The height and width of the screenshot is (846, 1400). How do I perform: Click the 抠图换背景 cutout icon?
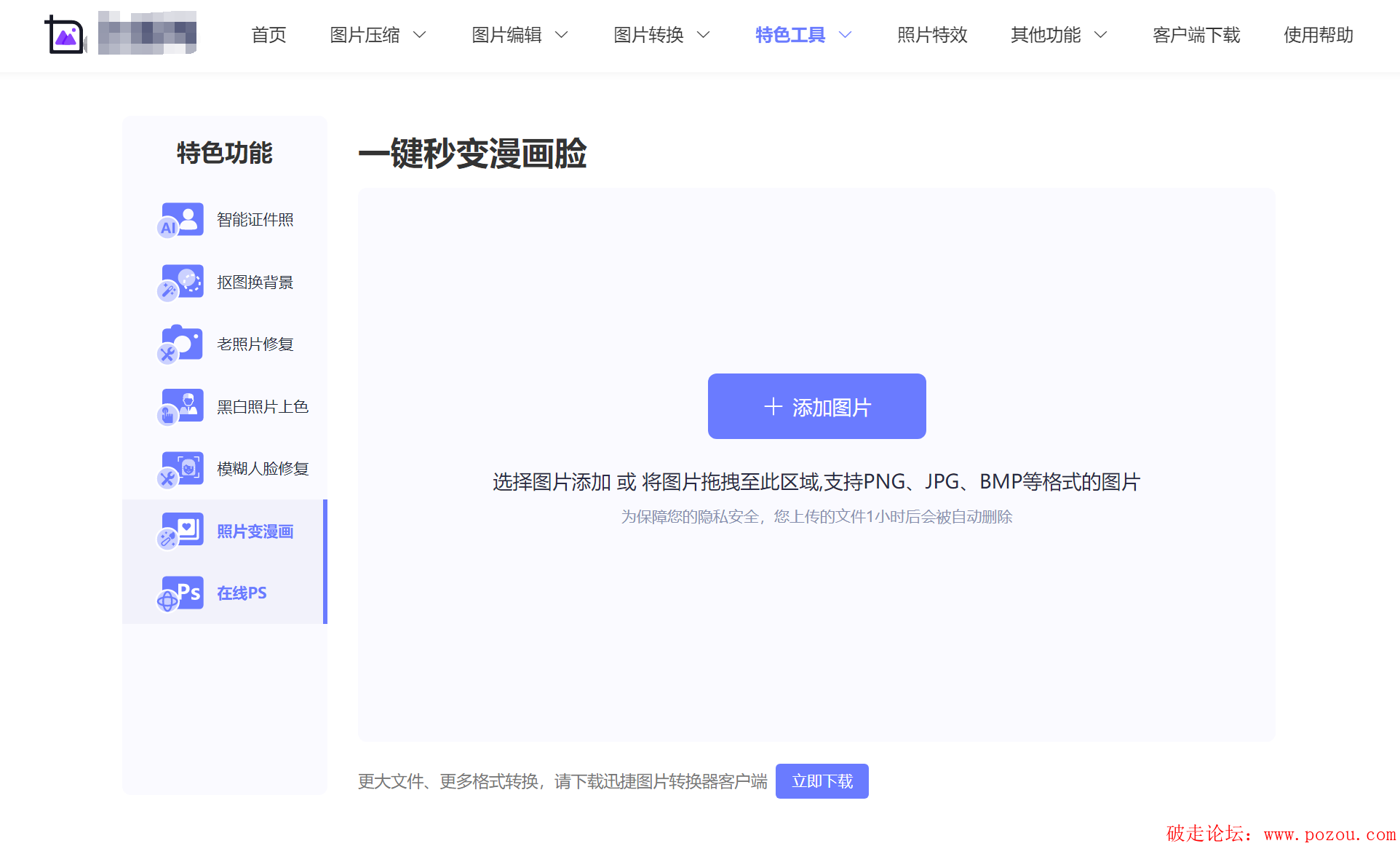[x=180, y=282]
